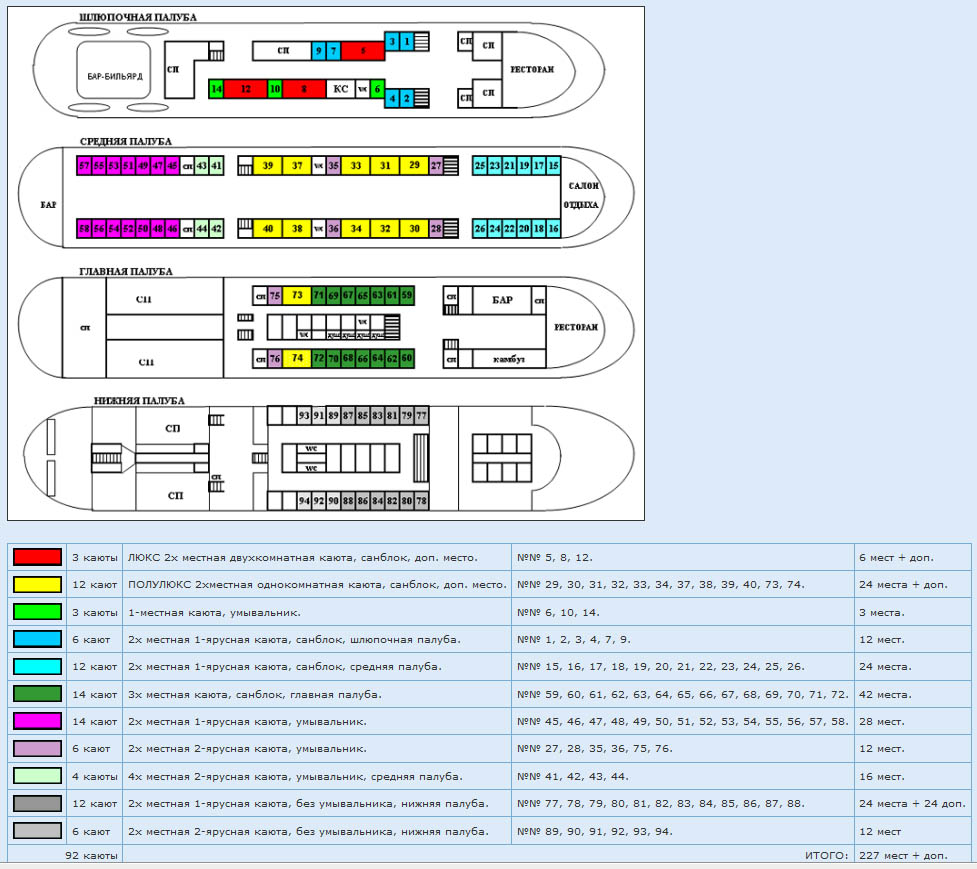Select red lux cabin 8 on boat deck
Screen dimensions: 977x869
pos(304,89)
